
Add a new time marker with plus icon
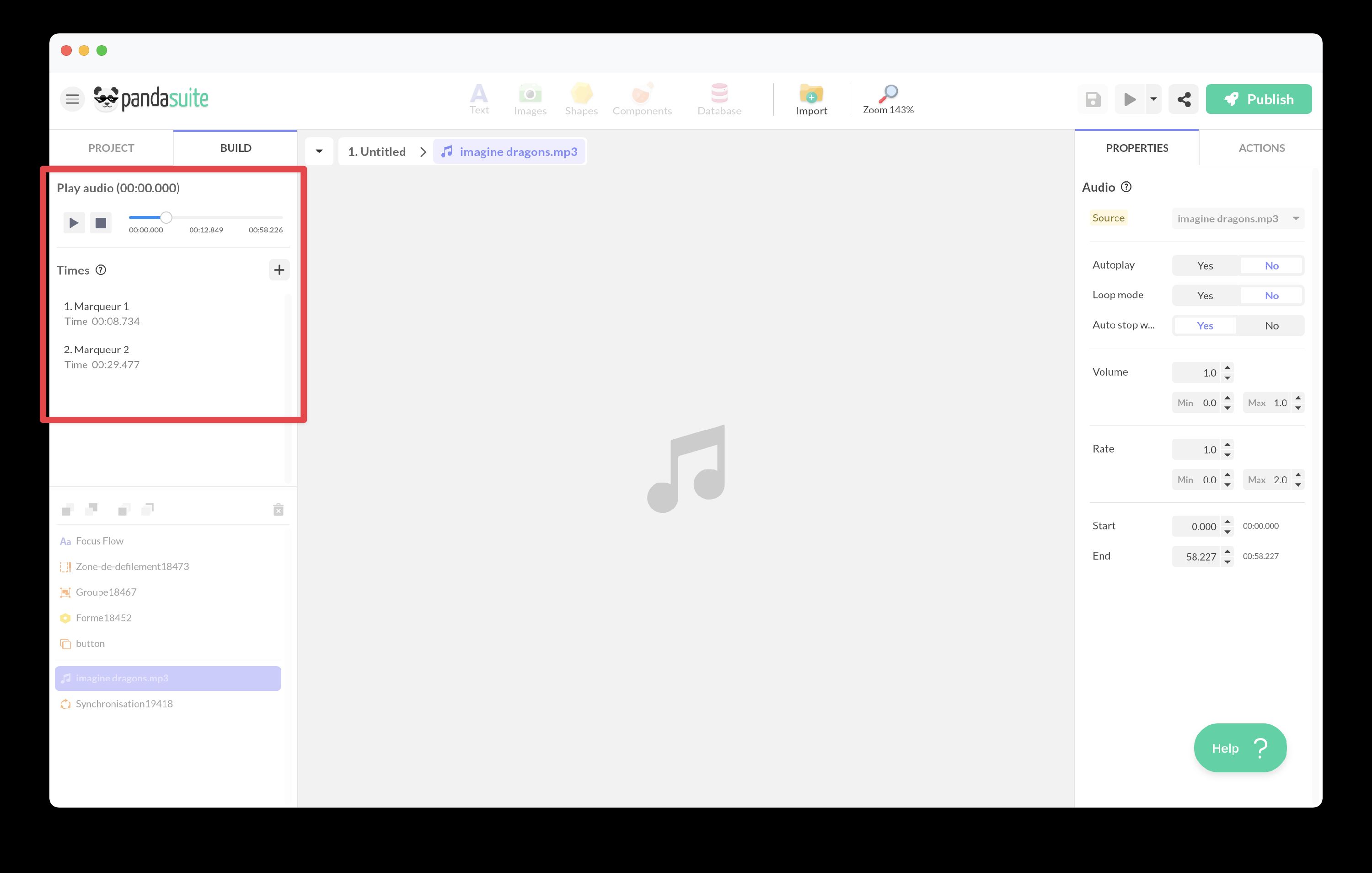point(279,269)
